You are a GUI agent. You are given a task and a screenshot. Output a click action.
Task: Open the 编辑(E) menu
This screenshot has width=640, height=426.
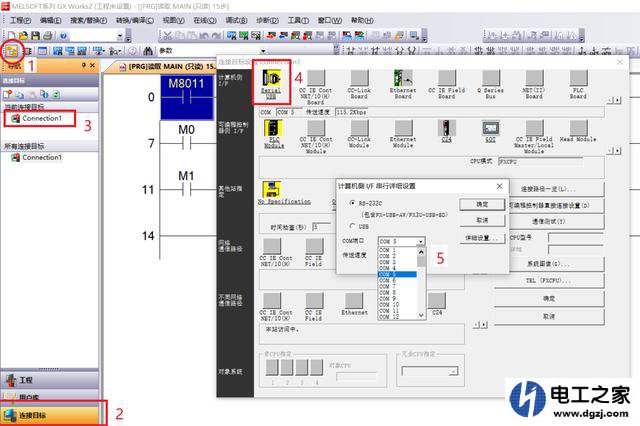pos(51,20)
